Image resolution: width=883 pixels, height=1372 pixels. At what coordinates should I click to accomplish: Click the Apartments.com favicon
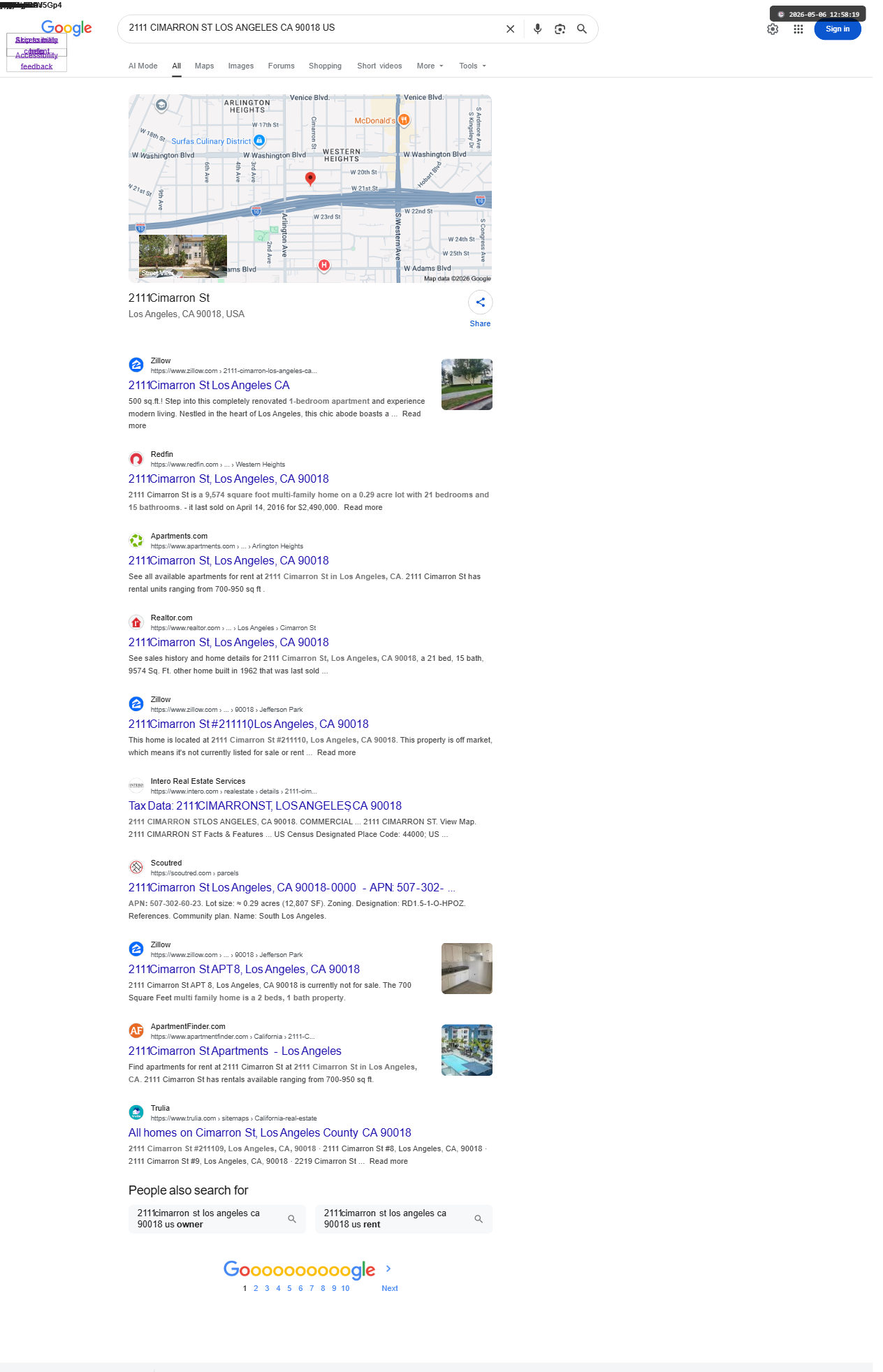pos(136,540)
